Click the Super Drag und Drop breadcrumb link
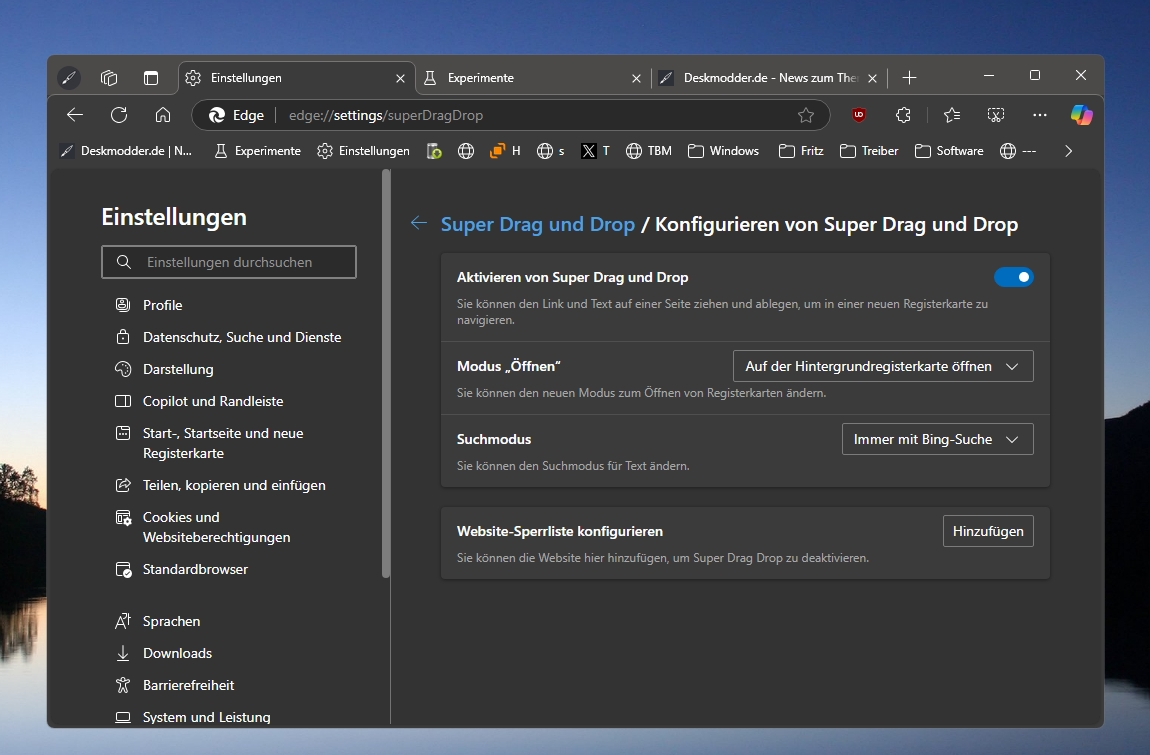 click(538, 224)
